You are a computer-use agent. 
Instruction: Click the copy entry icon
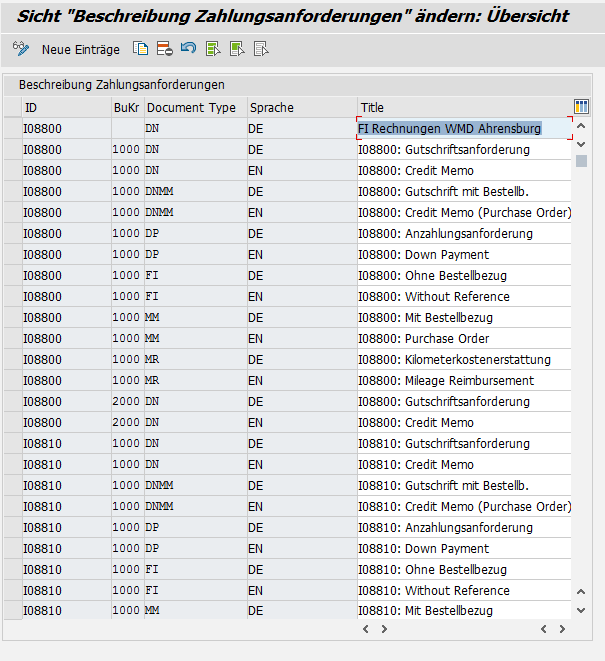pyautogui.click(x=141, y=49)
